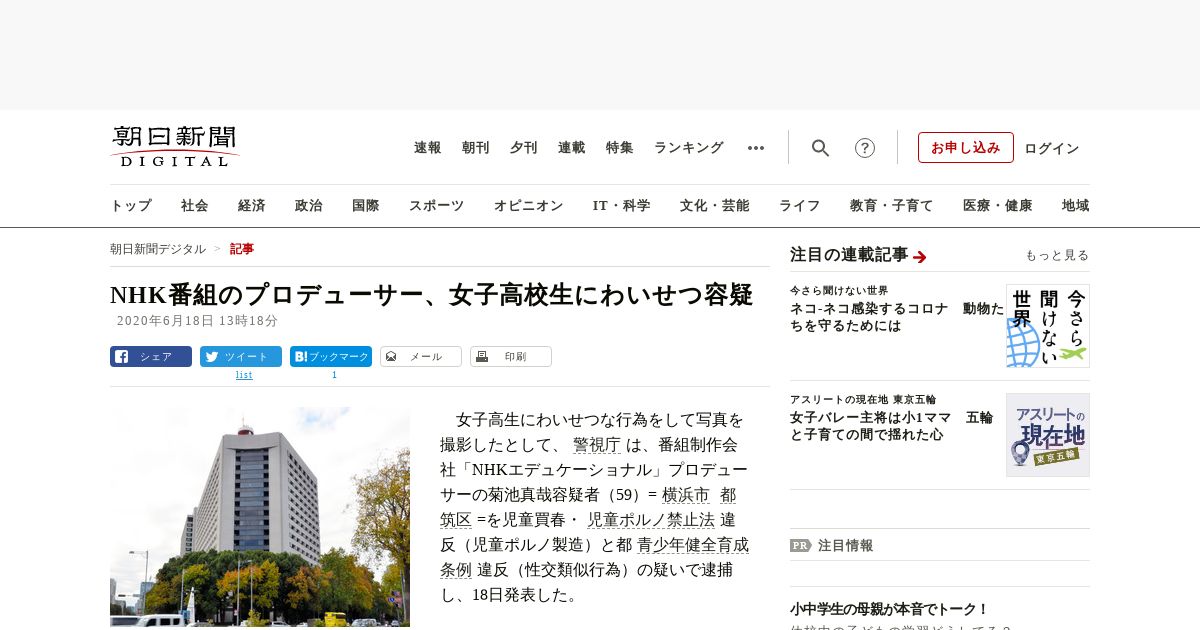
Task: Click the 警視庁 keyword link
Action: pyautogui.click(x=597, y=445)
